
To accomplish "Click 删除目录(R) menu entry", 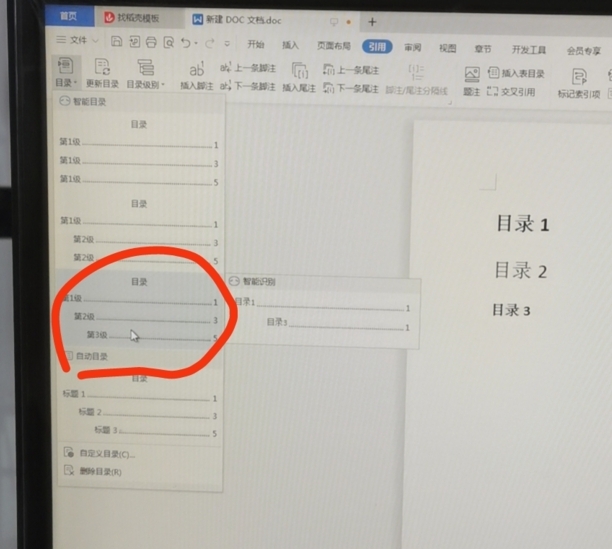I will (x=94, y=471).
